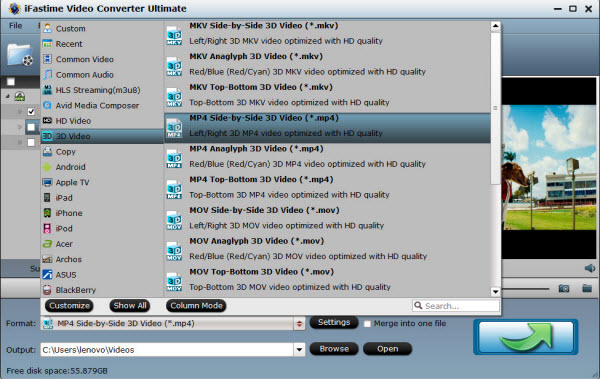Collapse the disc tree root node
This screenshot has width=600, height=379.
(x=8, y=96)
